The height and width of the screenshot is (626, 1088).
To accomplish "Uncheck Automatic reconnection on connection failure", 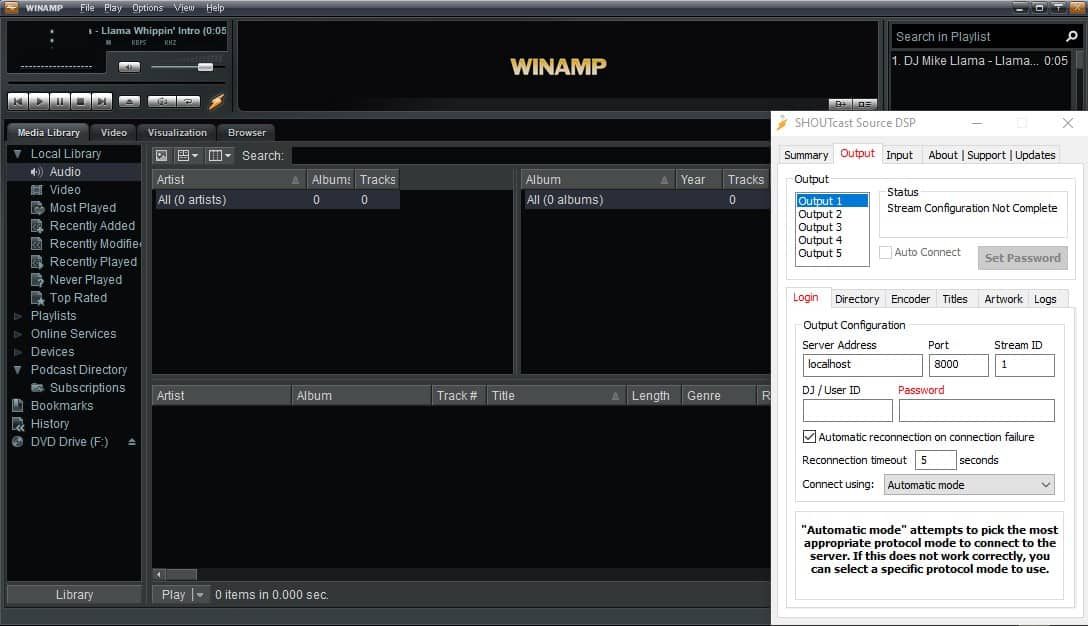I will click(x=809, y=437).
